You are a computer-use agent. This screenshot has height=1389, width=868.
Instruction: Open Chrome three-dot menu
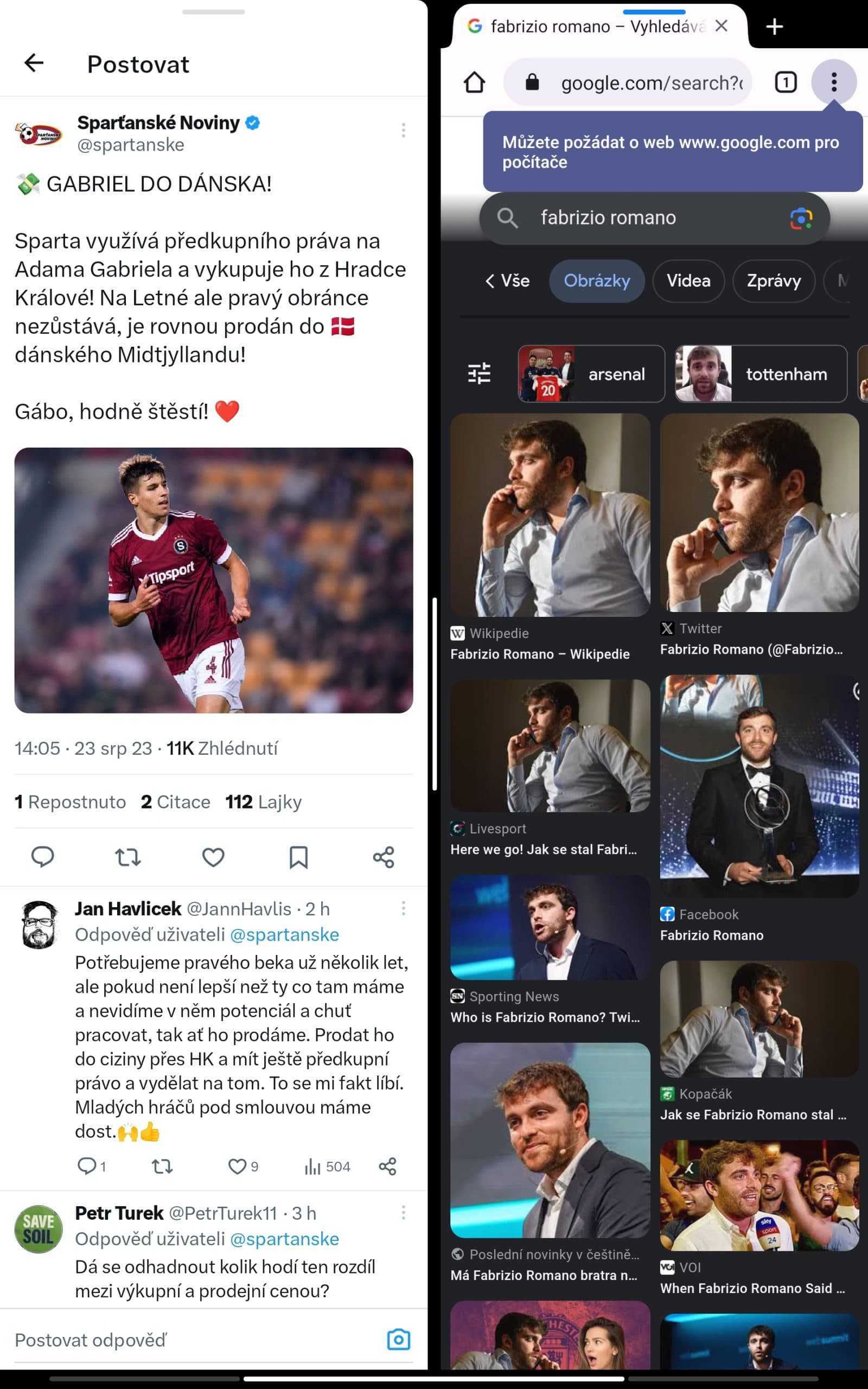pyautogui.click(x=834, y=82)
